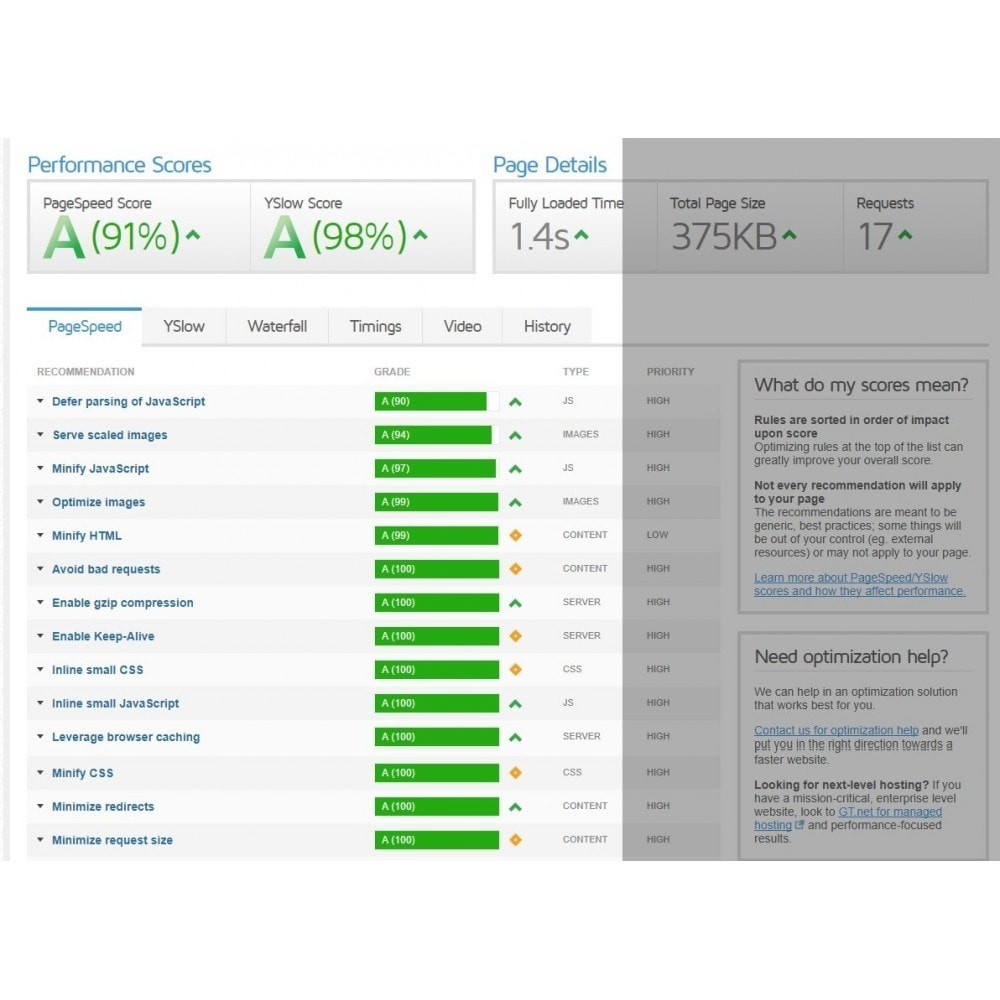Click the trend arrow beside Defer parsing of JavaScript
Image resolution: width=1000 pixels, height=1000 pixels.
pyautogui.click(x=515, y=402)
